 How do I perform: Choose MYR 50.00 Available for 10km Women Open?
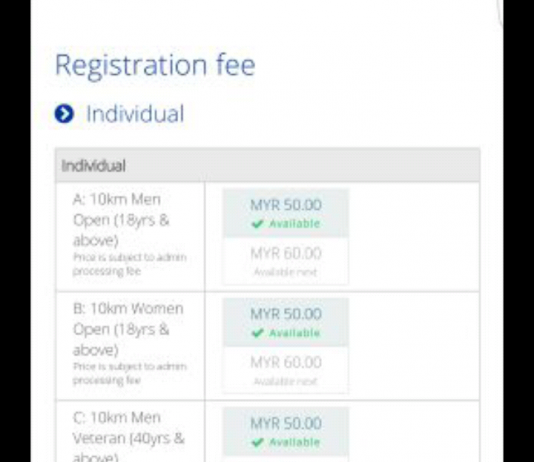286,322
